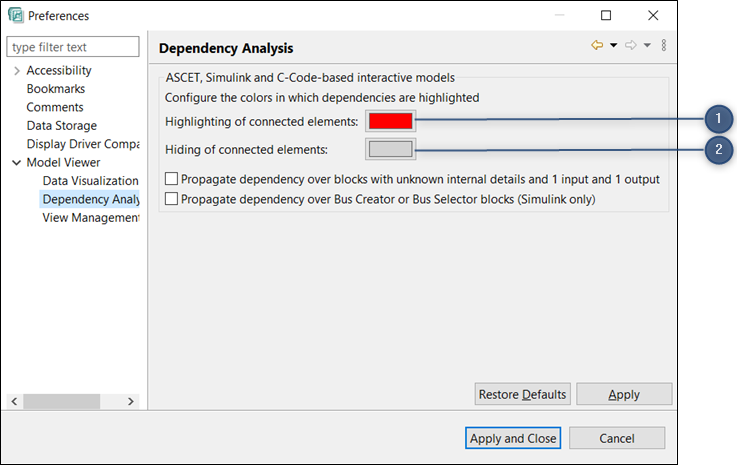Pick the gray hiding color swatch

point(389,150)
